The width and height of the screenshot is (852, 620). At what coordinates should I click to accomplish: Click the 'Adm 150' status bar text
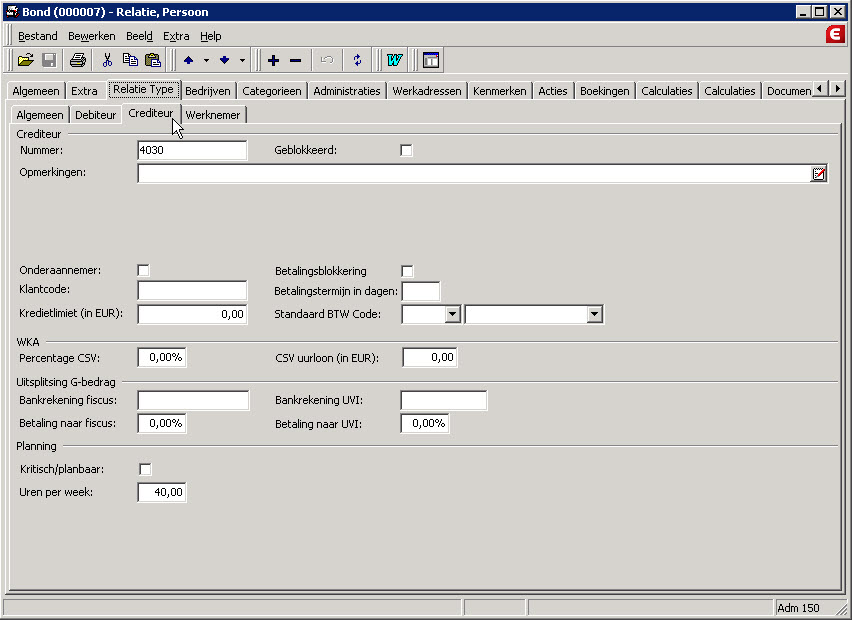[x=798, y=608]
